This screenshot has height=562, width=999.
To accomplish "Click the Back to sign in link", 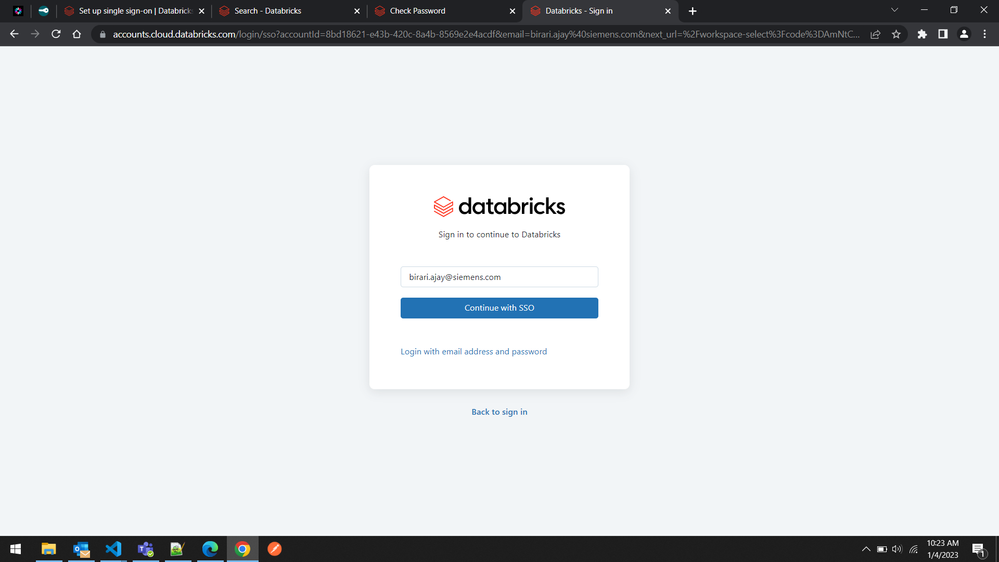I will pyautogui.click(x=499, y=412).
